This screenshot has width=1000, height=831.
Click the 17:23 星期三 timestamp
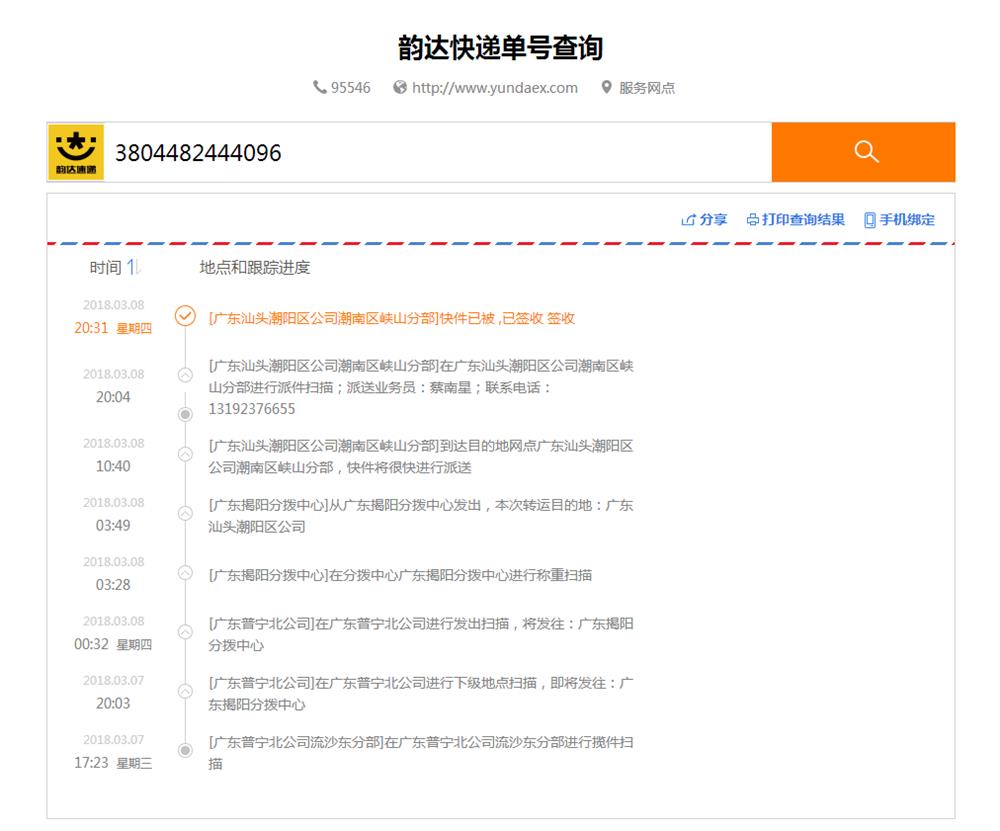click(x=113, y=763)
